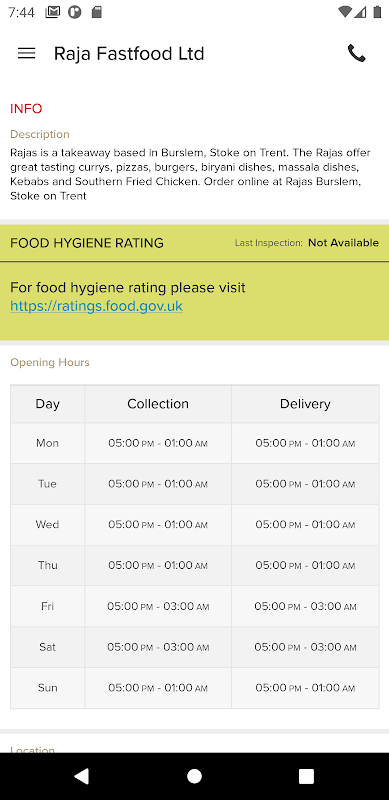Viewport: 389px width, 800px height.
Task: Tap the Day column header
Action: click(47, 404)
